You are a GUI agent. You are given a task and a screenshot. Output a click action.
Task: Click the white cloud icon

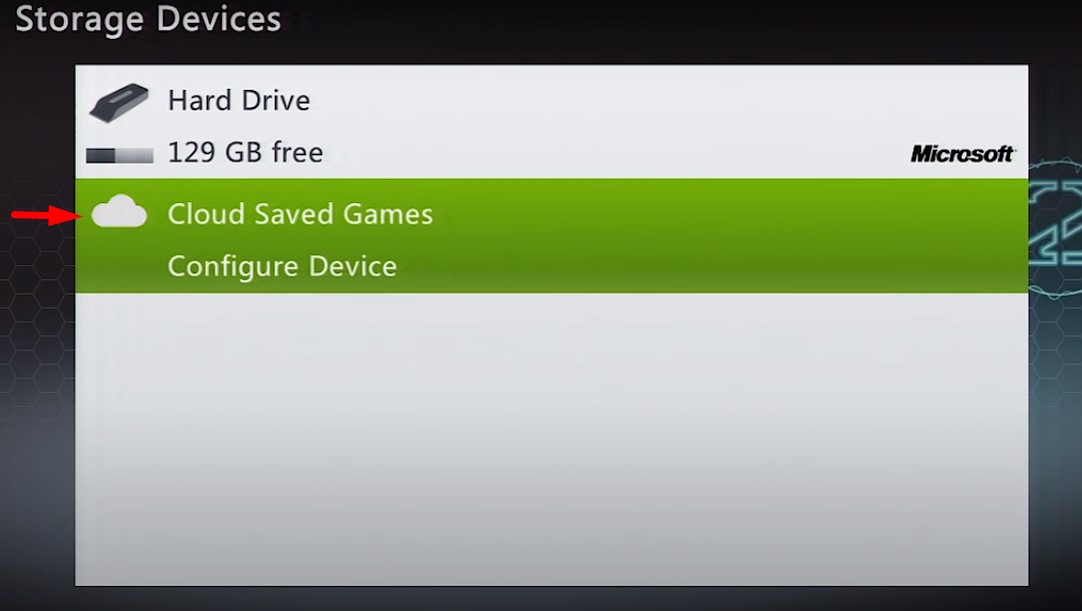(x=119, y=211)
